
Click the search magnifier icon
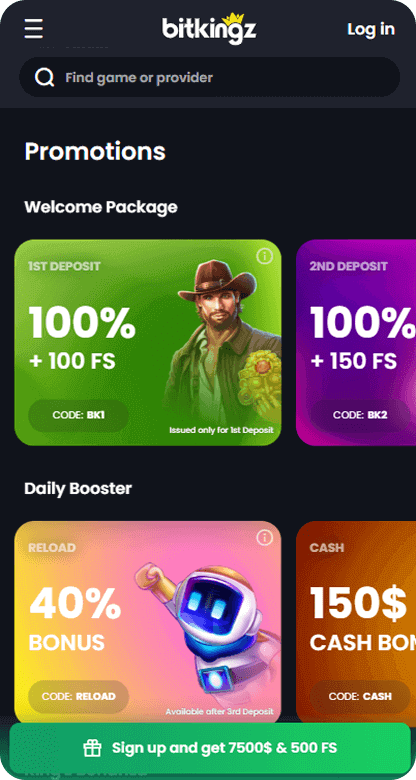(x=44, y=78)
